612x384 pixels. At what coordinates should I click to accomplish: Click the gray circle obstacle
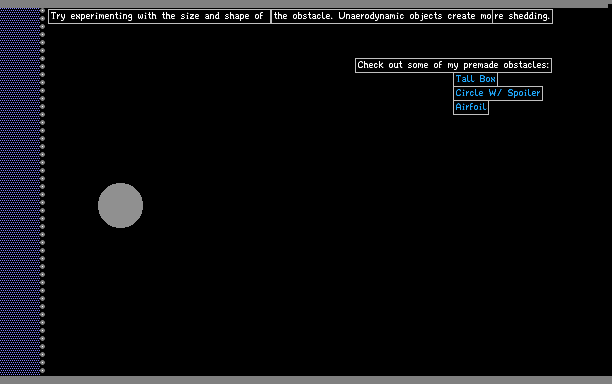click(120, 205)
